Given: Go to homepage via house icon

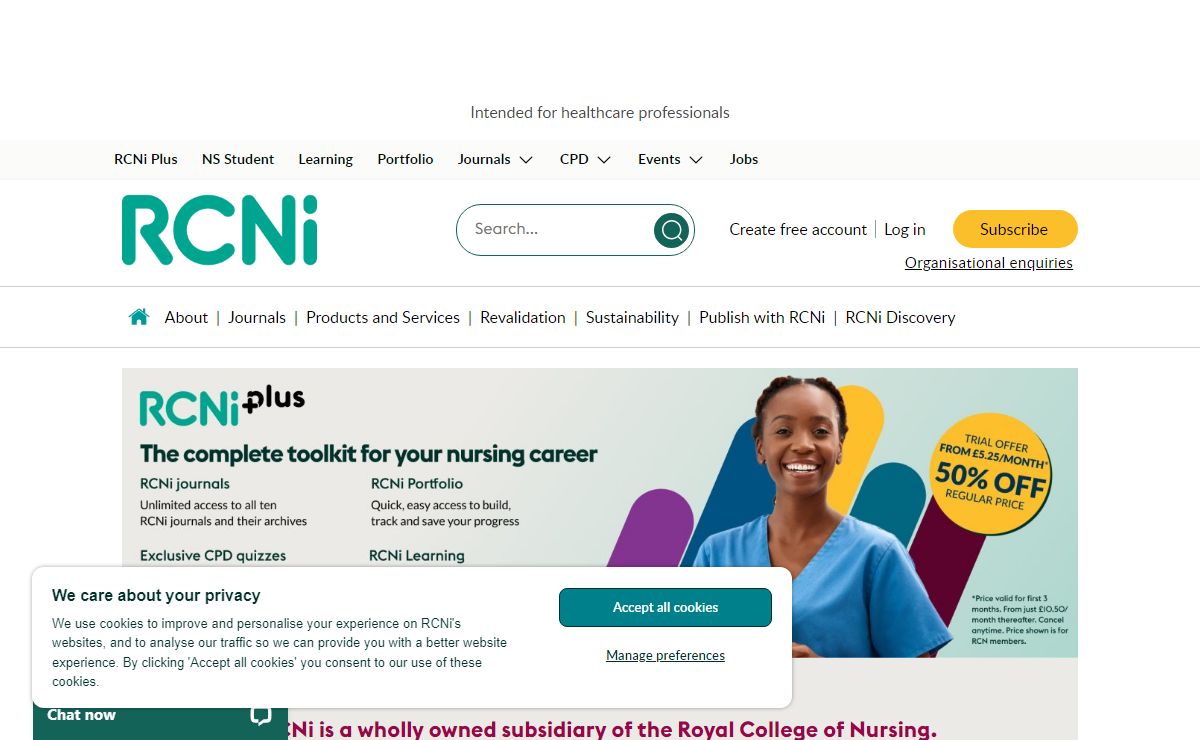Looking at the screenshot, I should coord(139,317).
